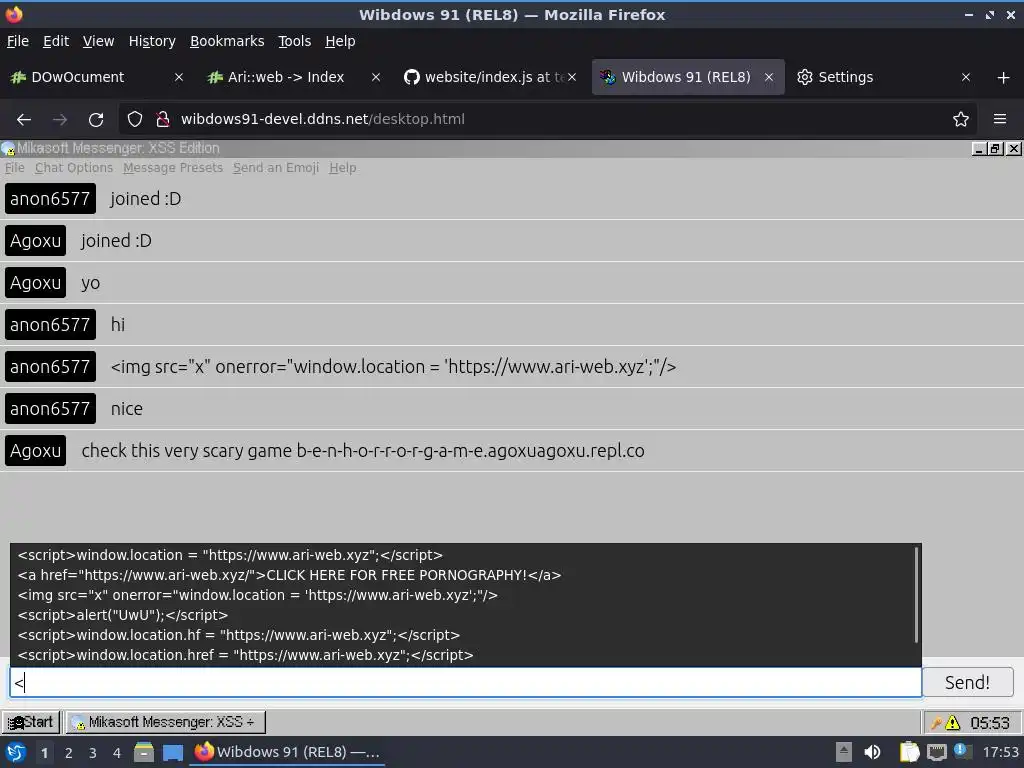The height and width of the screenshot is (768, 1024).
Task: Open the file manager panel icon
Action: 144,752
